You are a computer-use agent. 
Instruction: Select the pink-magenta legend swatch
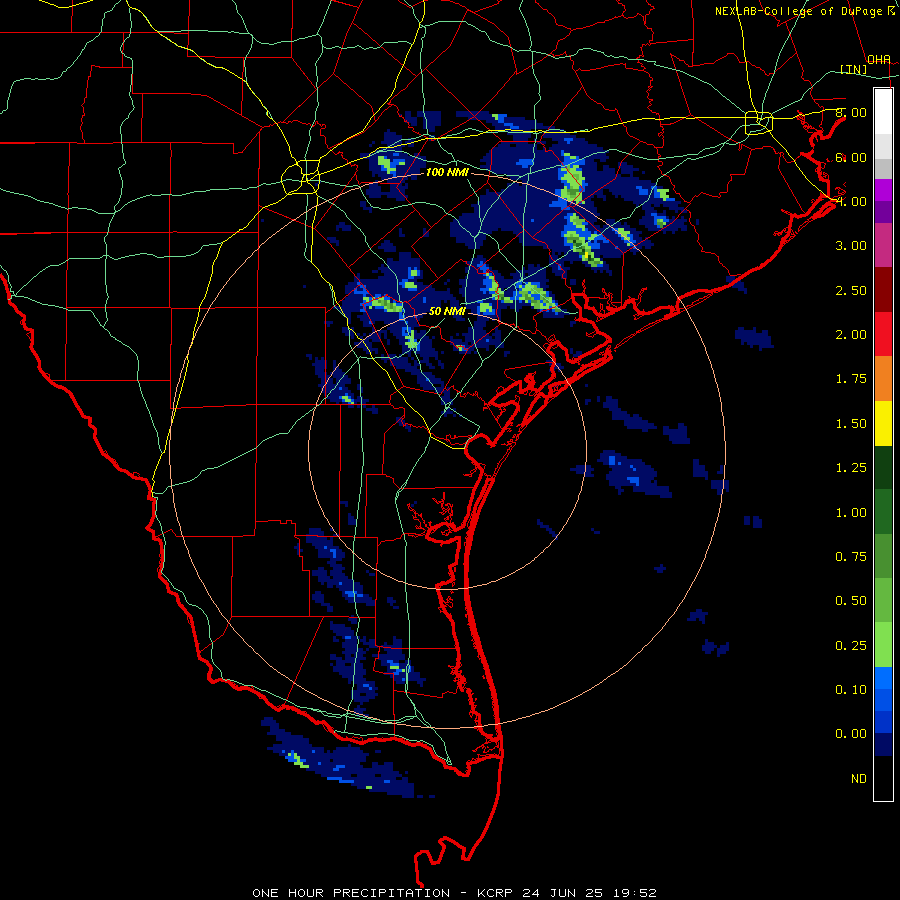pos(883,246)
